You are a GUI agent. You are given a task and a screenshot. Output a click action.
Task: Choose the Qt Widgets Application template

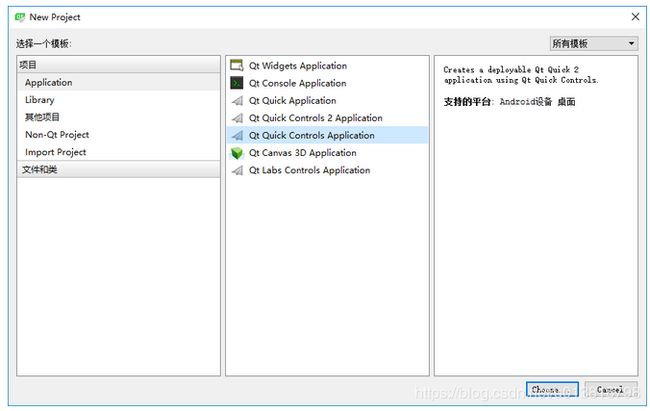click(327, 66)
